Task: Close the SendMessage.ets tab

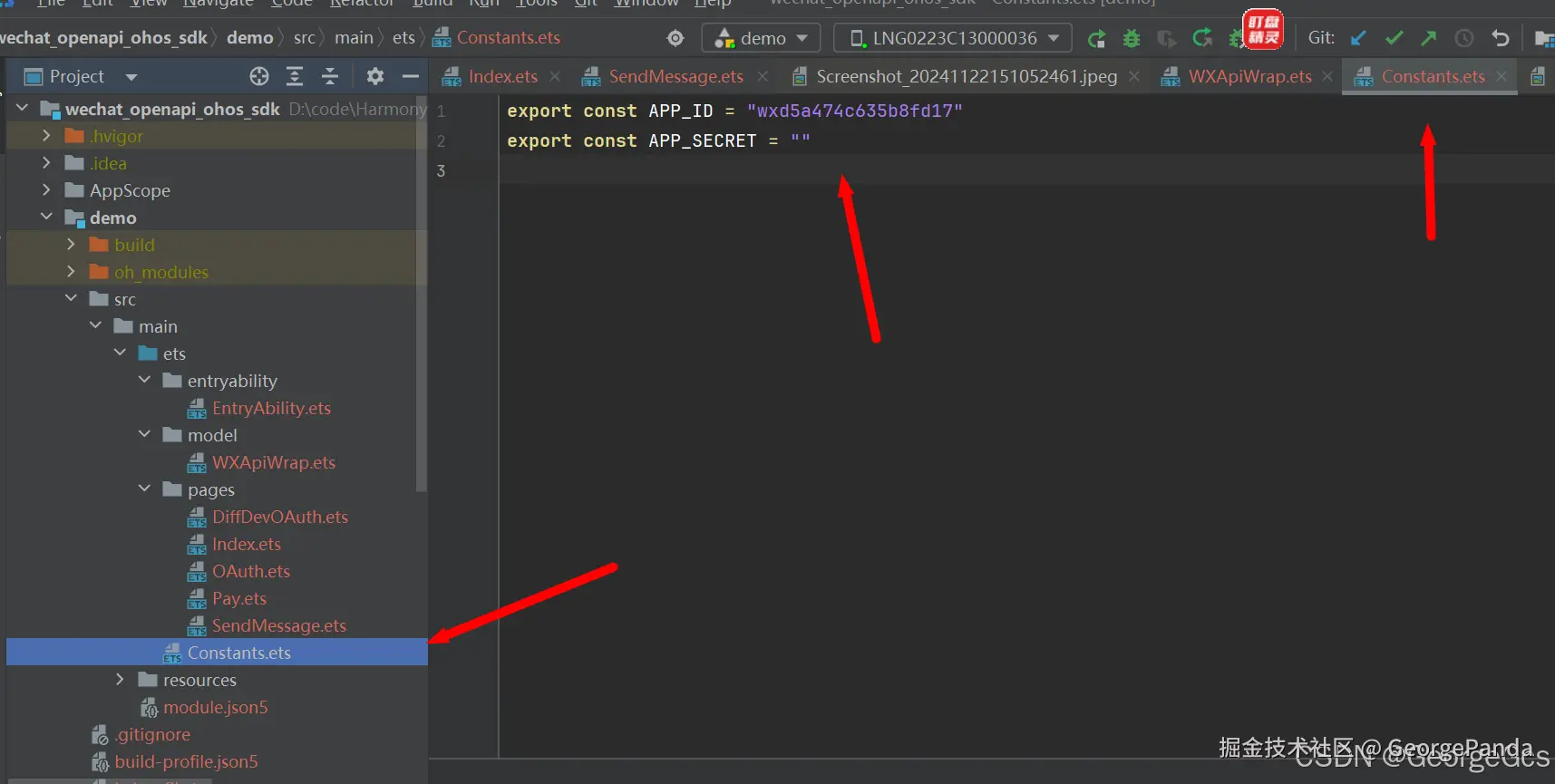Action: click(763, 77)
